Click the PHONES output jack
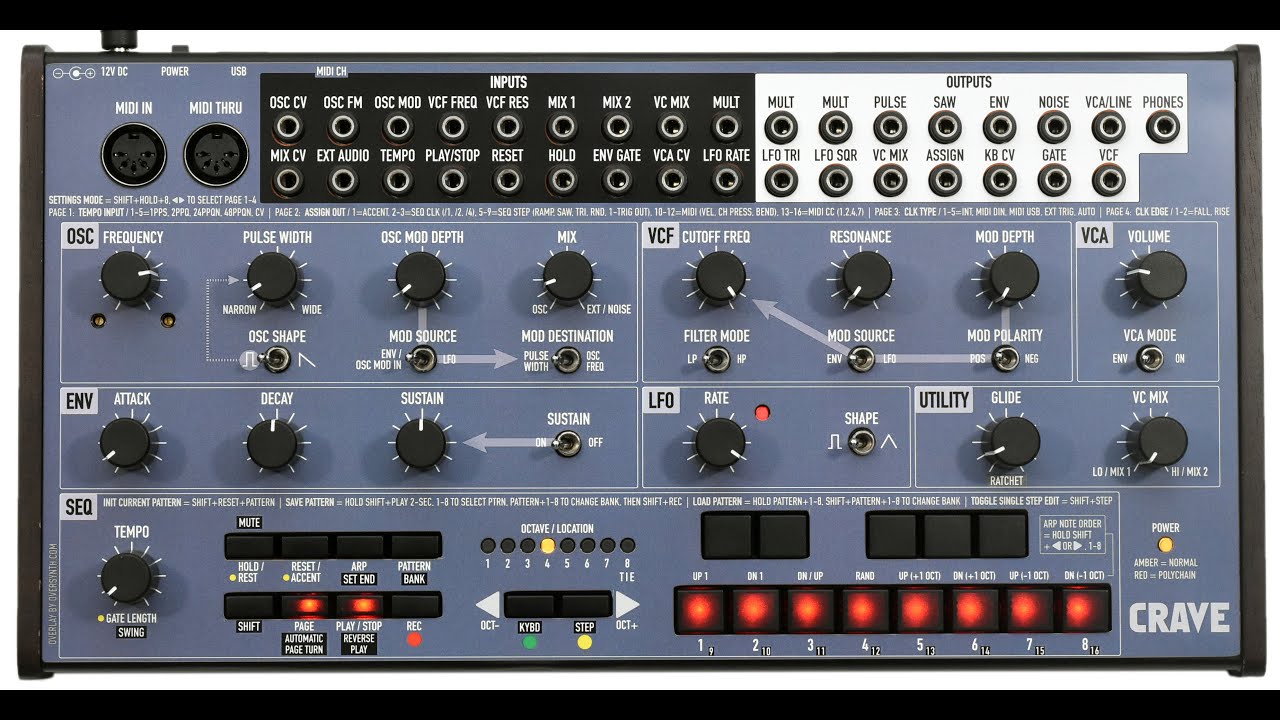 click(x=1162, y=127)
